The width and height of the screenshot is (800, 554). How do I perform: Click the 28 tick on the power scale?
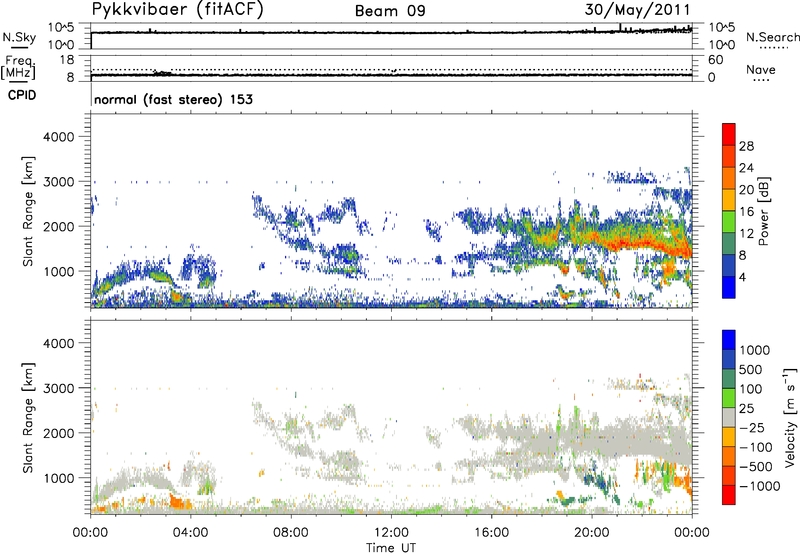coord(746,146)
